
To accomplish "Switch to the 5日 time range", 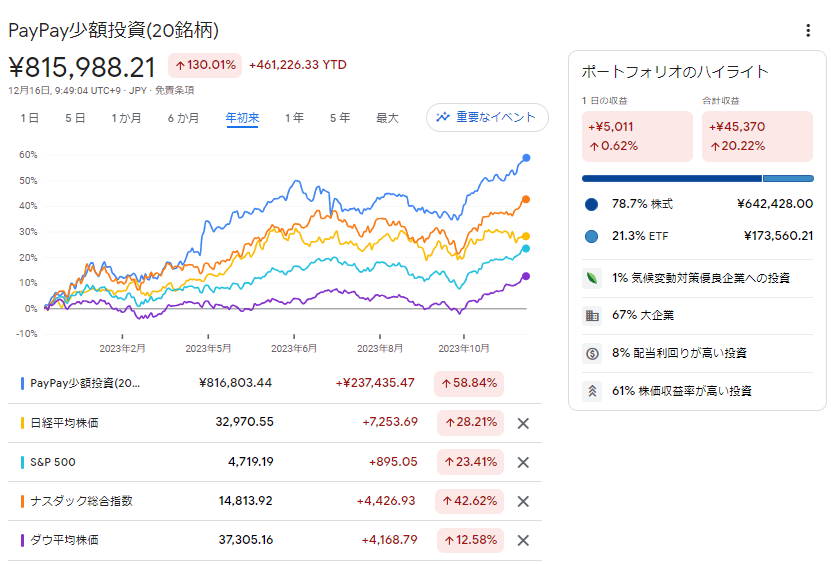I will pos(75,118).
